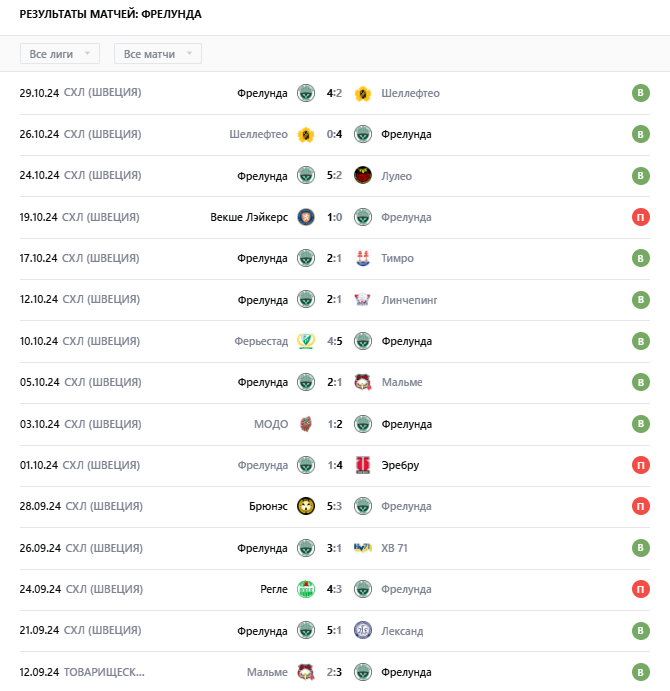Screen dimensions: 670x691
Task: Open the Регле team link
Action: (x=273, y=589)
